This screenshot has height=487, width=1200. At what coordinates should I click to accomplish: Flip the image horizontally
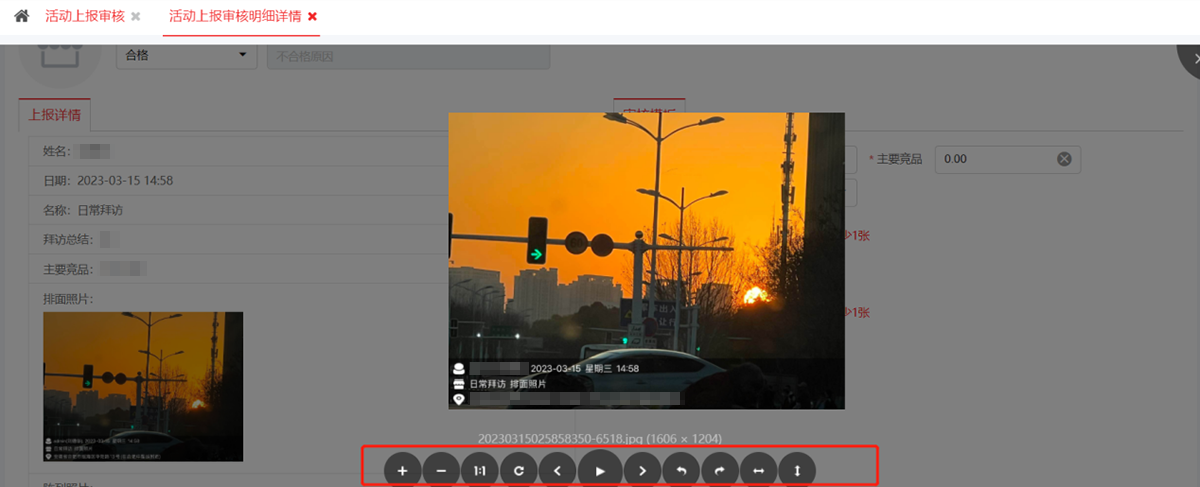[759, 470]
